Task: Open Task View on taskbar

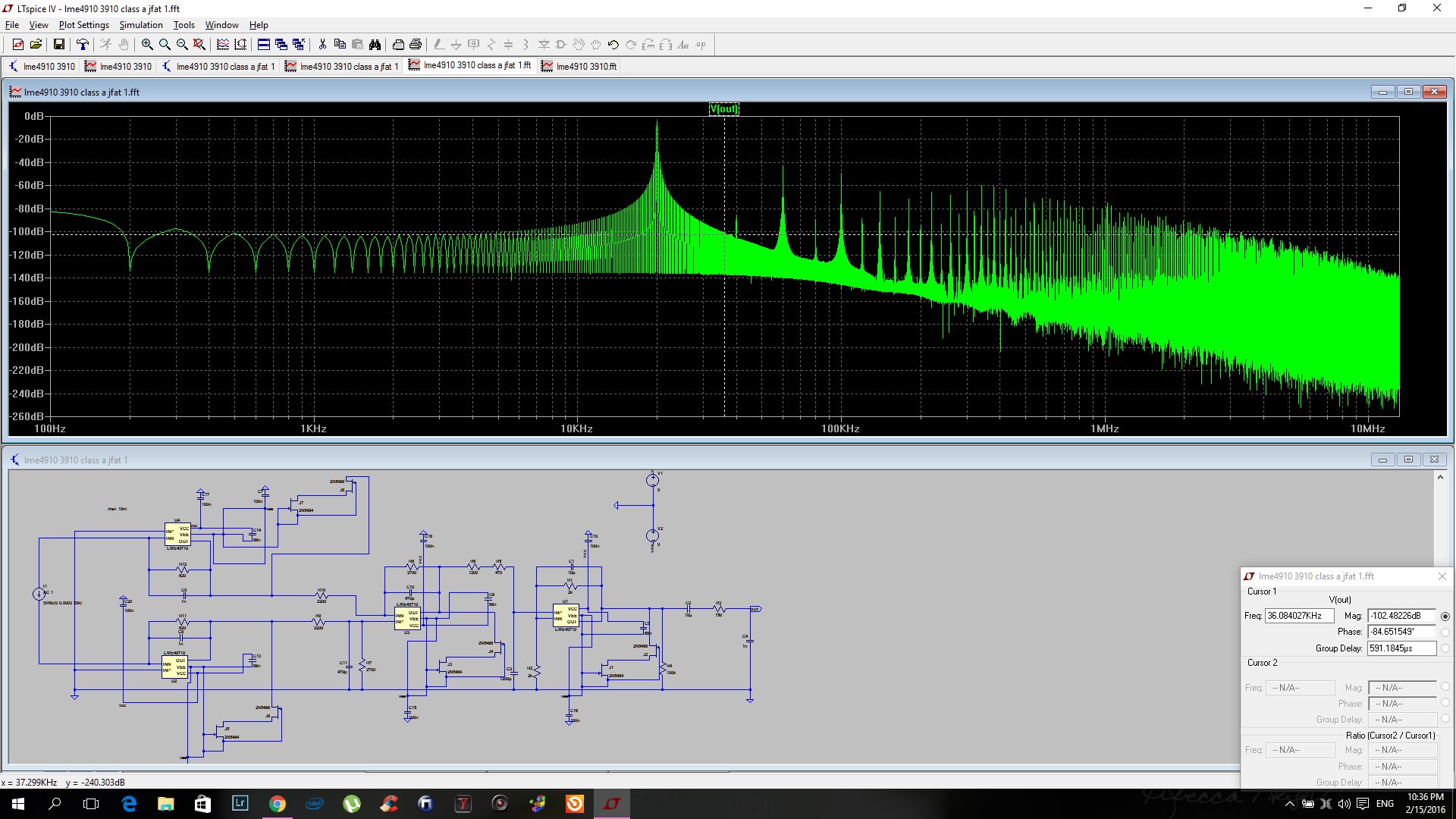Action: click(x=91, y=804)
